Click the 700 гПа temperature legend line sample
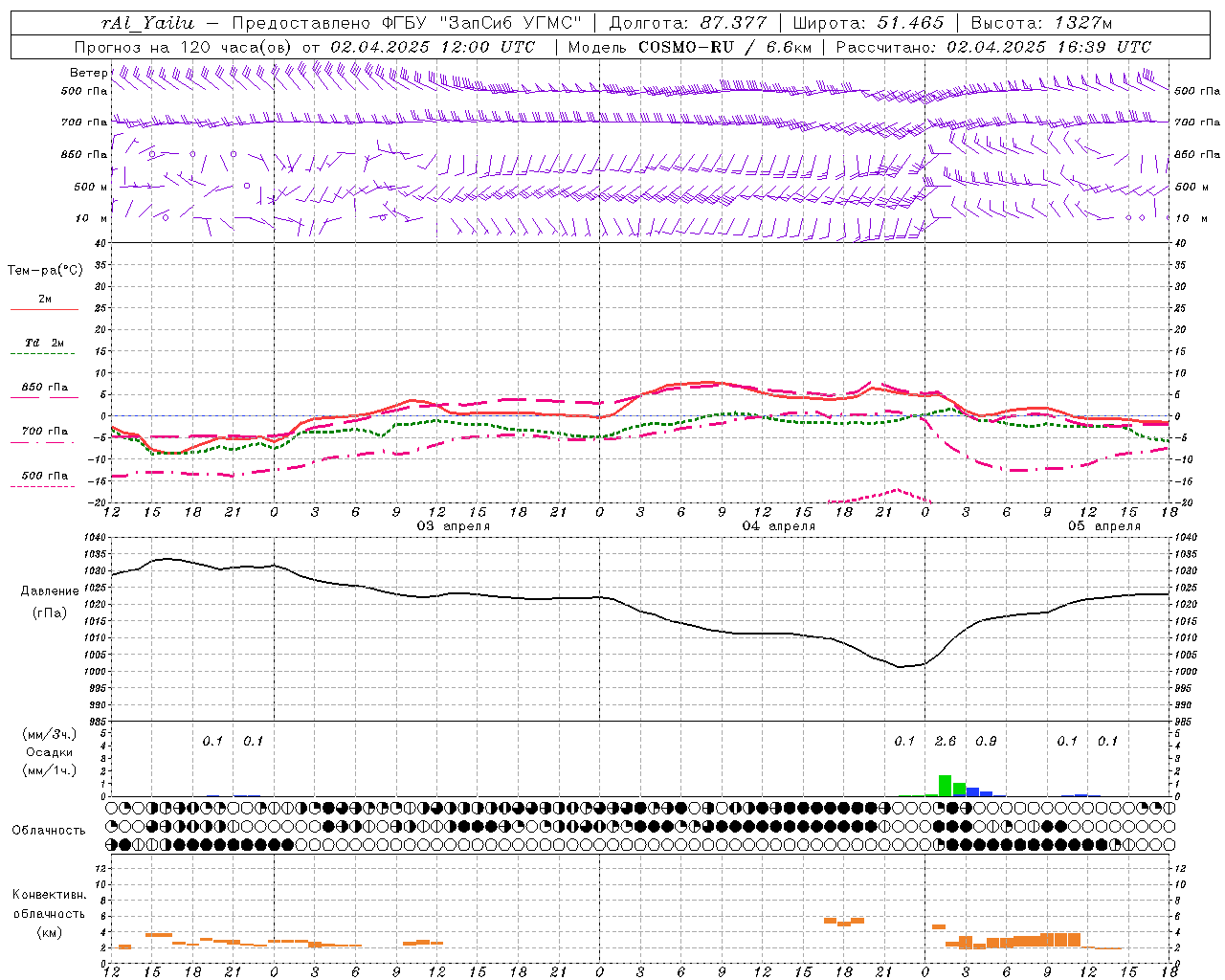 tap(44, 443)
